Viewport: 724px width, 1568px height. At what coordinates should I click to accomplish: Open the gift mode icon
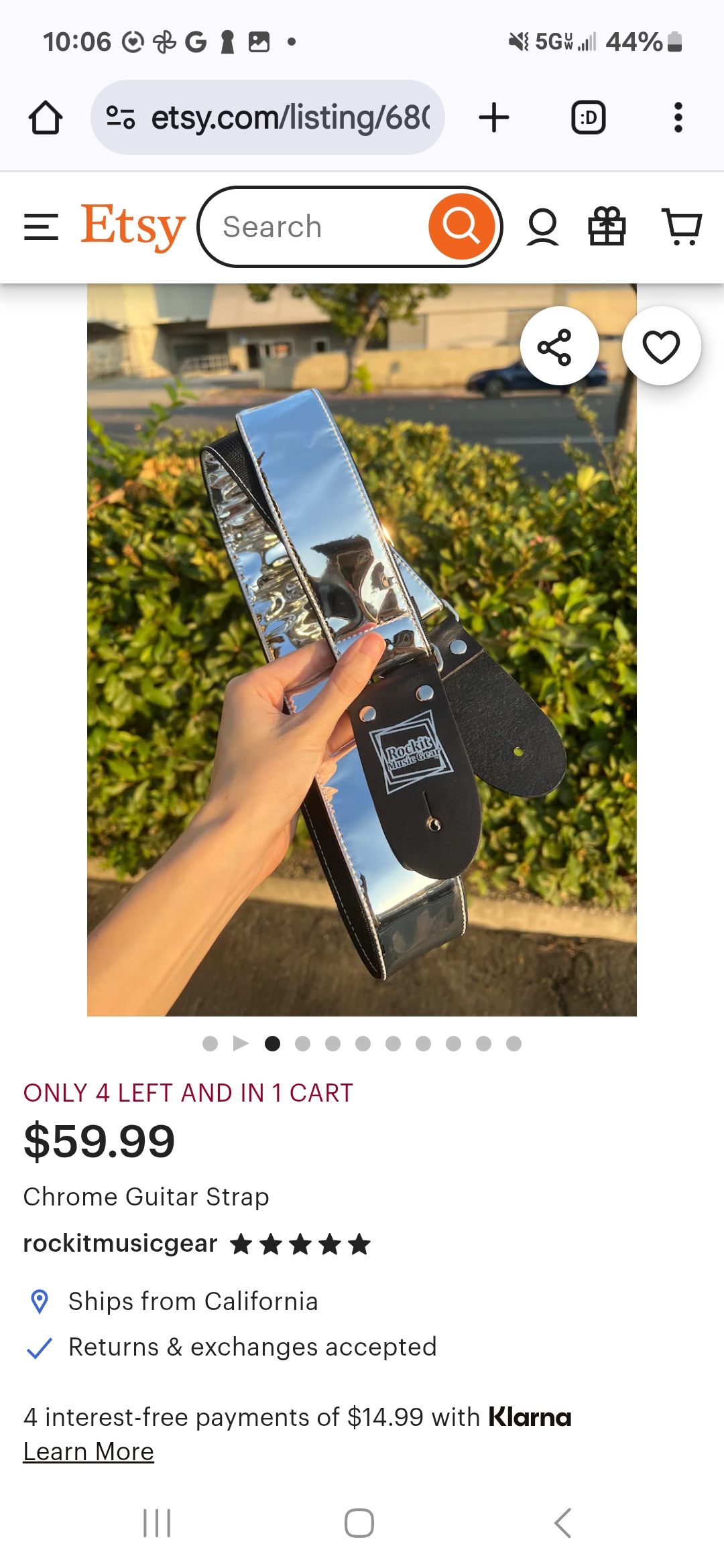[x=607, y=226]
